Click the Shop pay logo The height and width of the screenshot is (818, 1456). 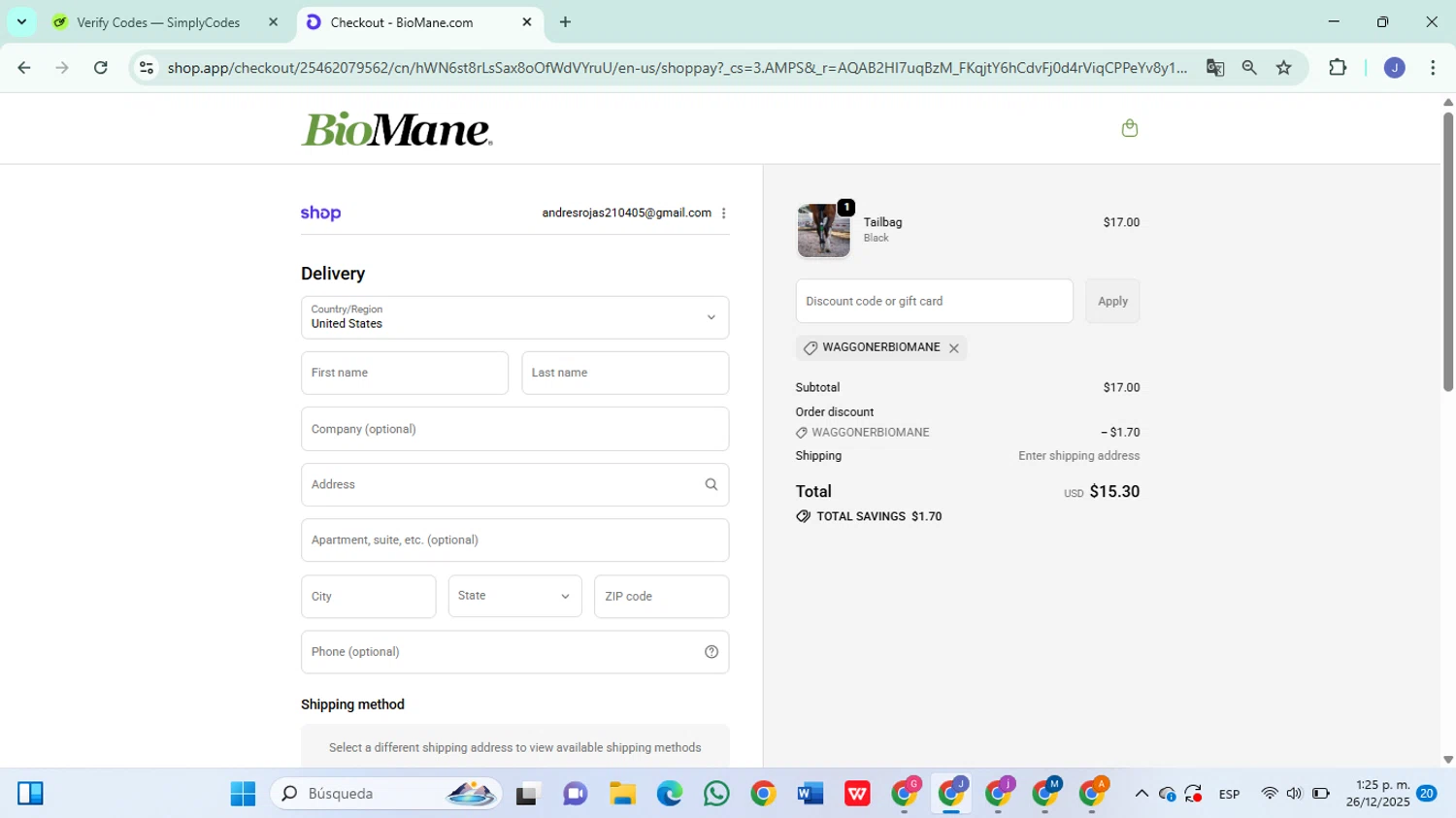pos(320,213)
